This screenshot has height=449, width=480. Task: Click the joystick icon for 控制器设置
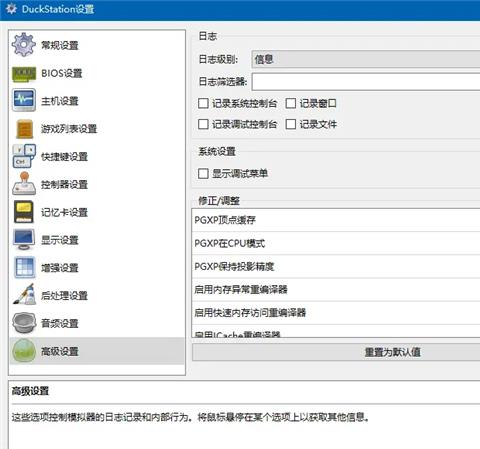24,184
